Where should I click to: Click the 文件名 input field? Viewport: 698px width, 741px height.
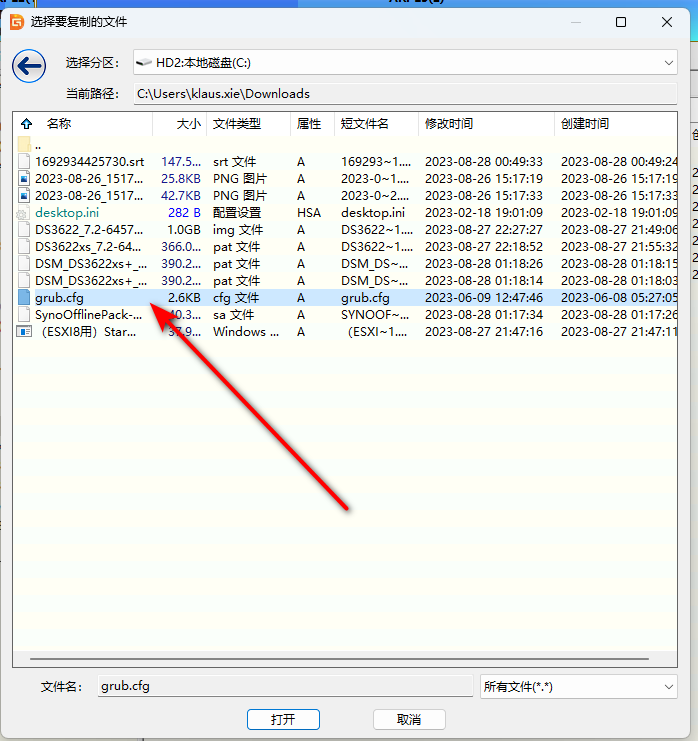coord(285,686)
